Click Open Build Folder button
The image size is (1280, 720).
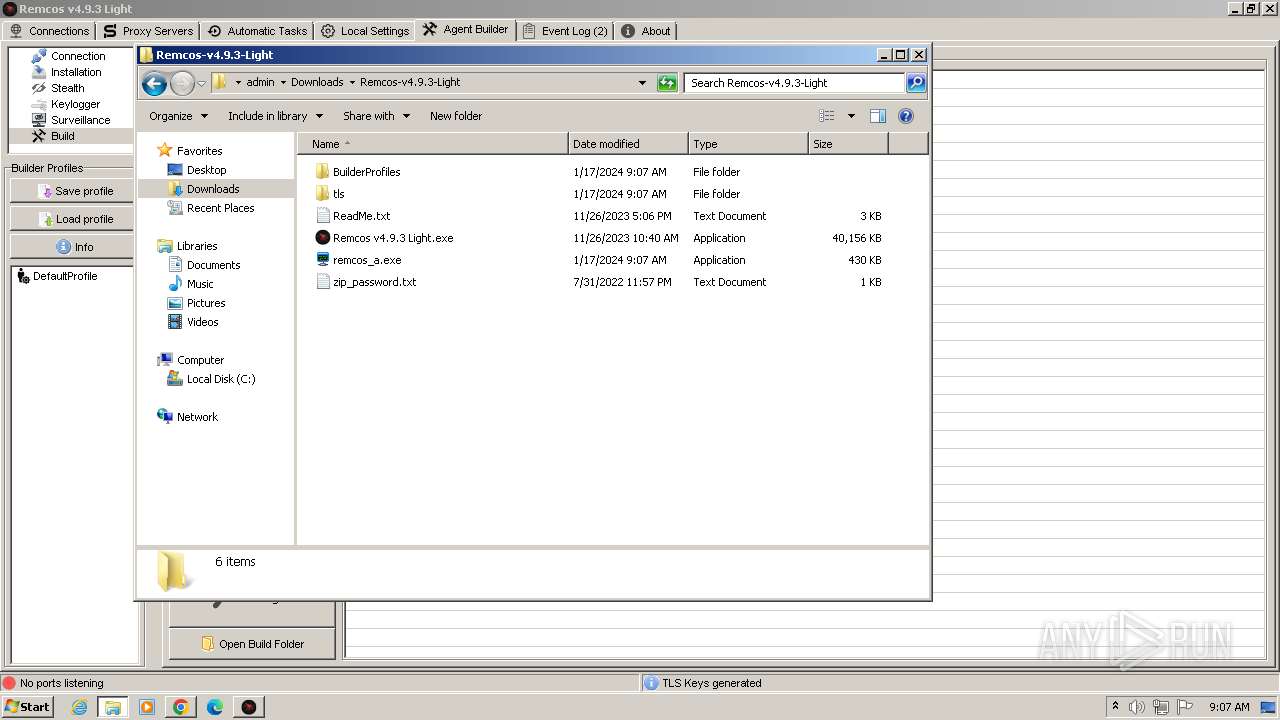(x=252, y=644)
